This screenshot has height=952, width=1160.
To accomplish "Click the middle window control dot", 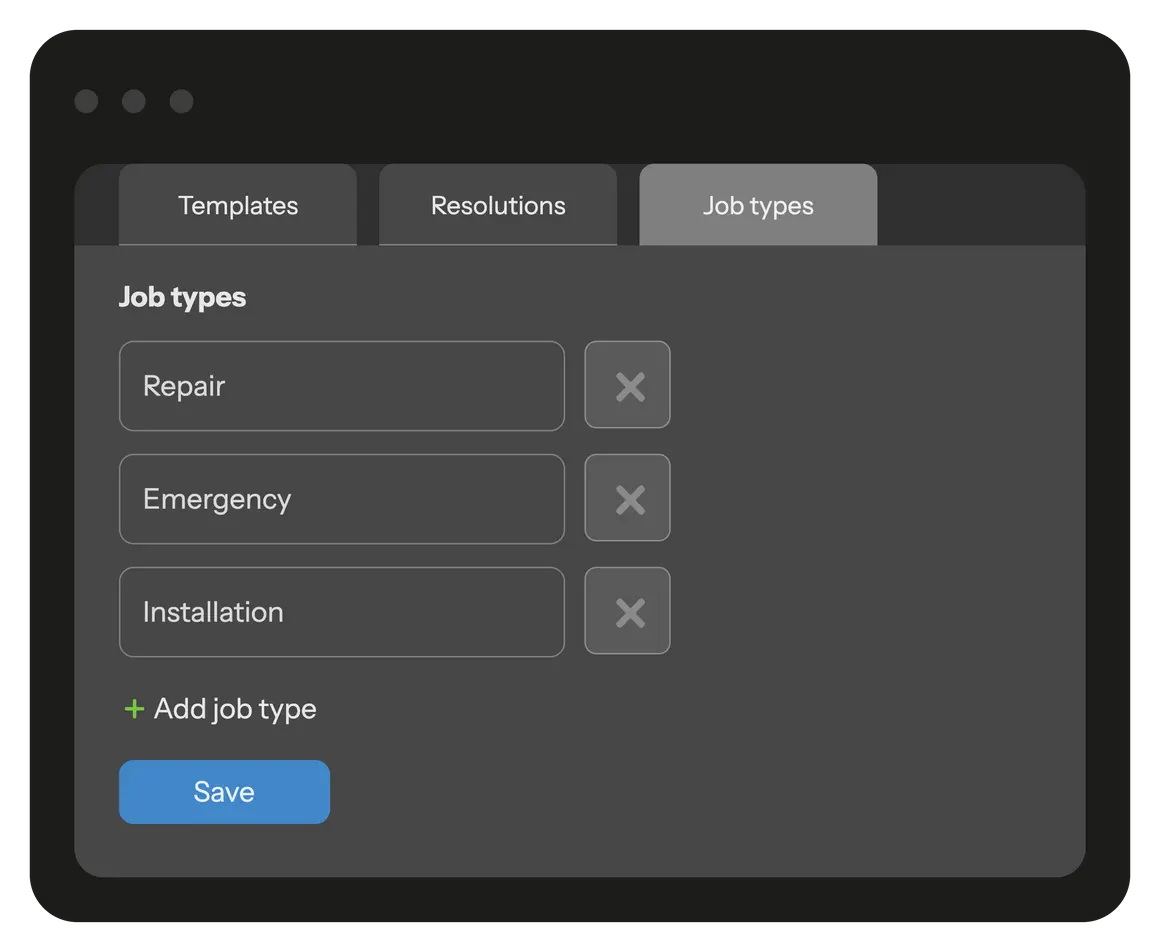I will point(134,101).
